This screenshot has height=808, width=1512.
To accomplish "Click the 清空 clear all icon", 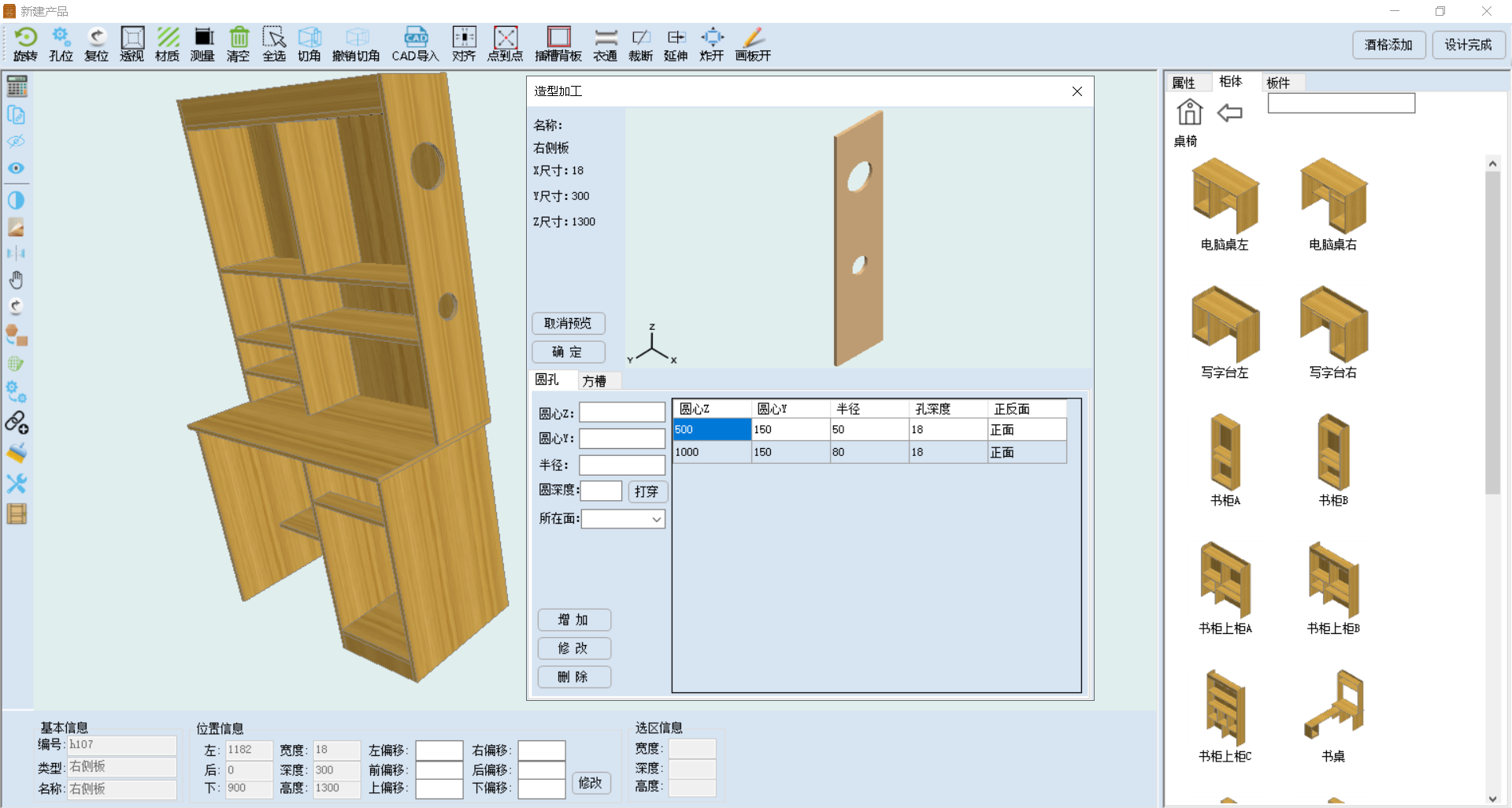I will [x=238, y=44].
